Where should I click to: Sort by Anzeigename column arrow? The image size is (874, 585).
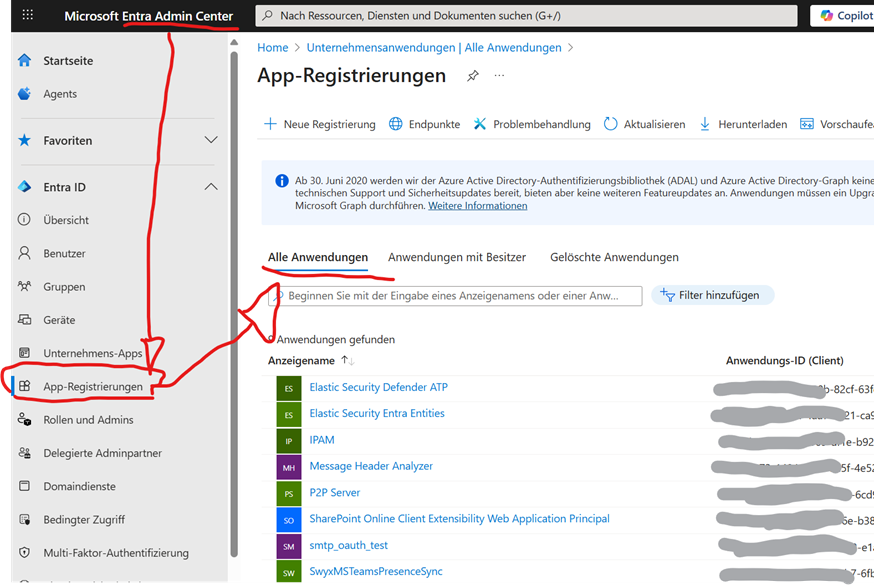(x=348, y=360)
